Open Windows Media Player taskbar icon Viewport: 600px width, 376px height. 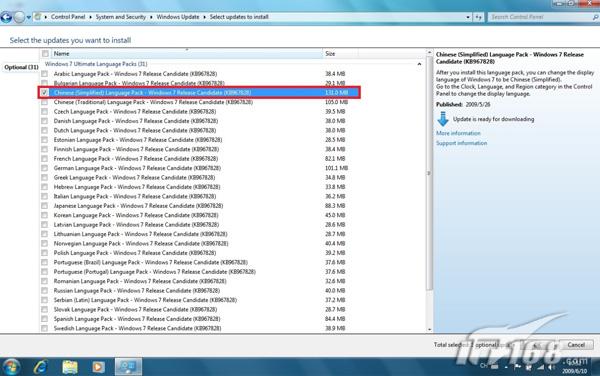98,367
